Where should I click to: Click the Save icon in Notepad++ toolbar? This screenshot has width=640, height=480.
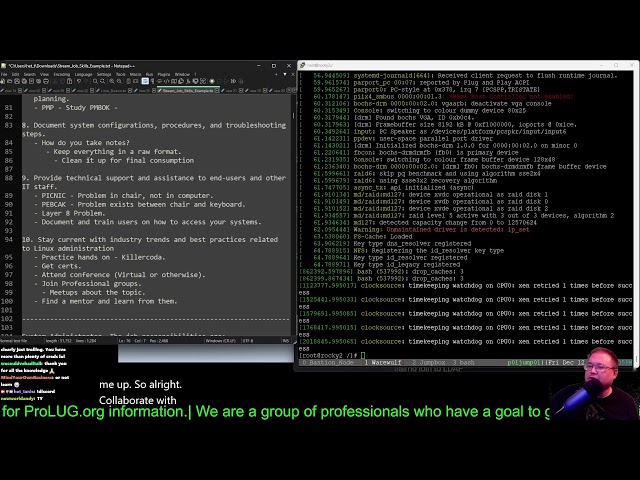[x=17, y=81]
